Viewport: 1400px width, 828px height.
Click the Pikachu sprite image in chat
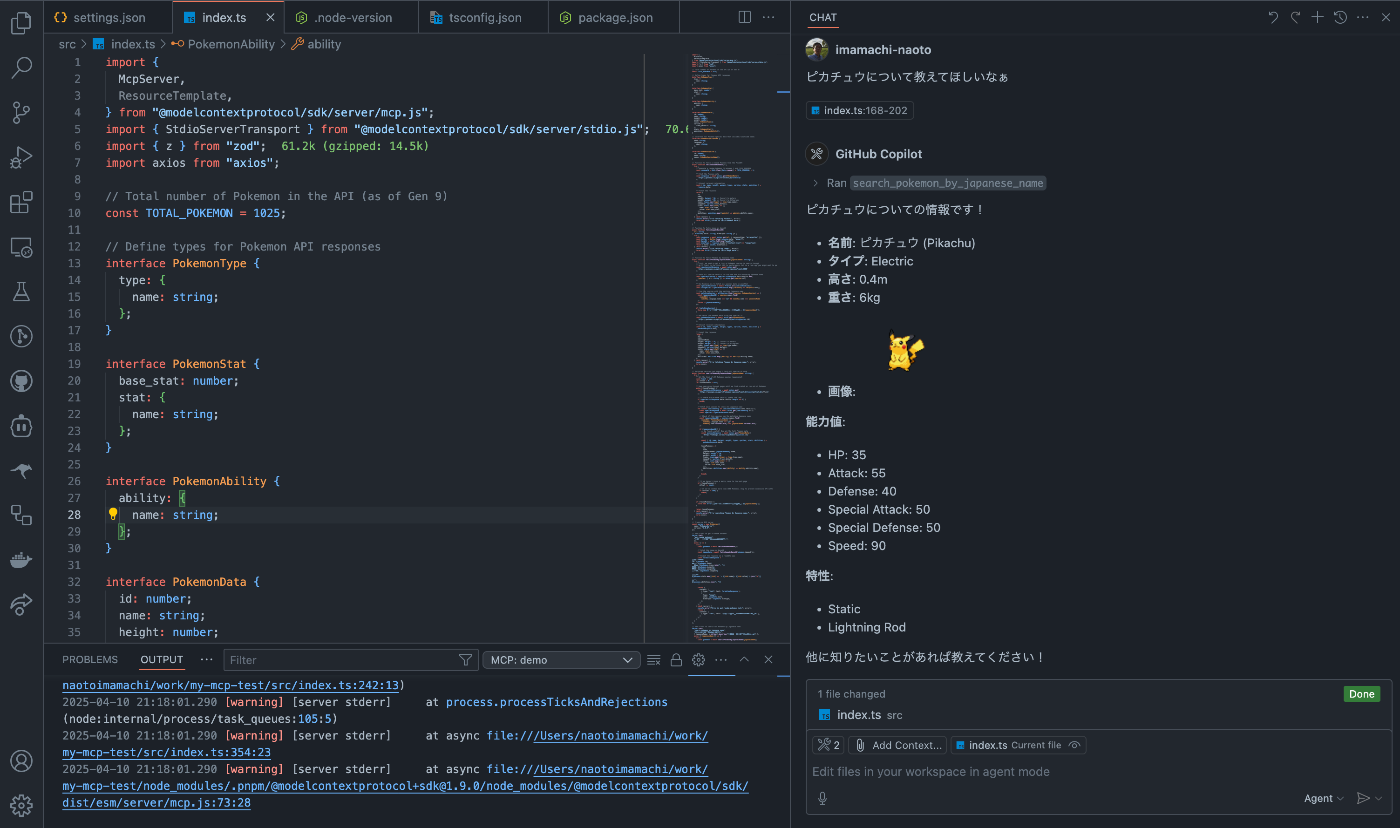(905, 351)
